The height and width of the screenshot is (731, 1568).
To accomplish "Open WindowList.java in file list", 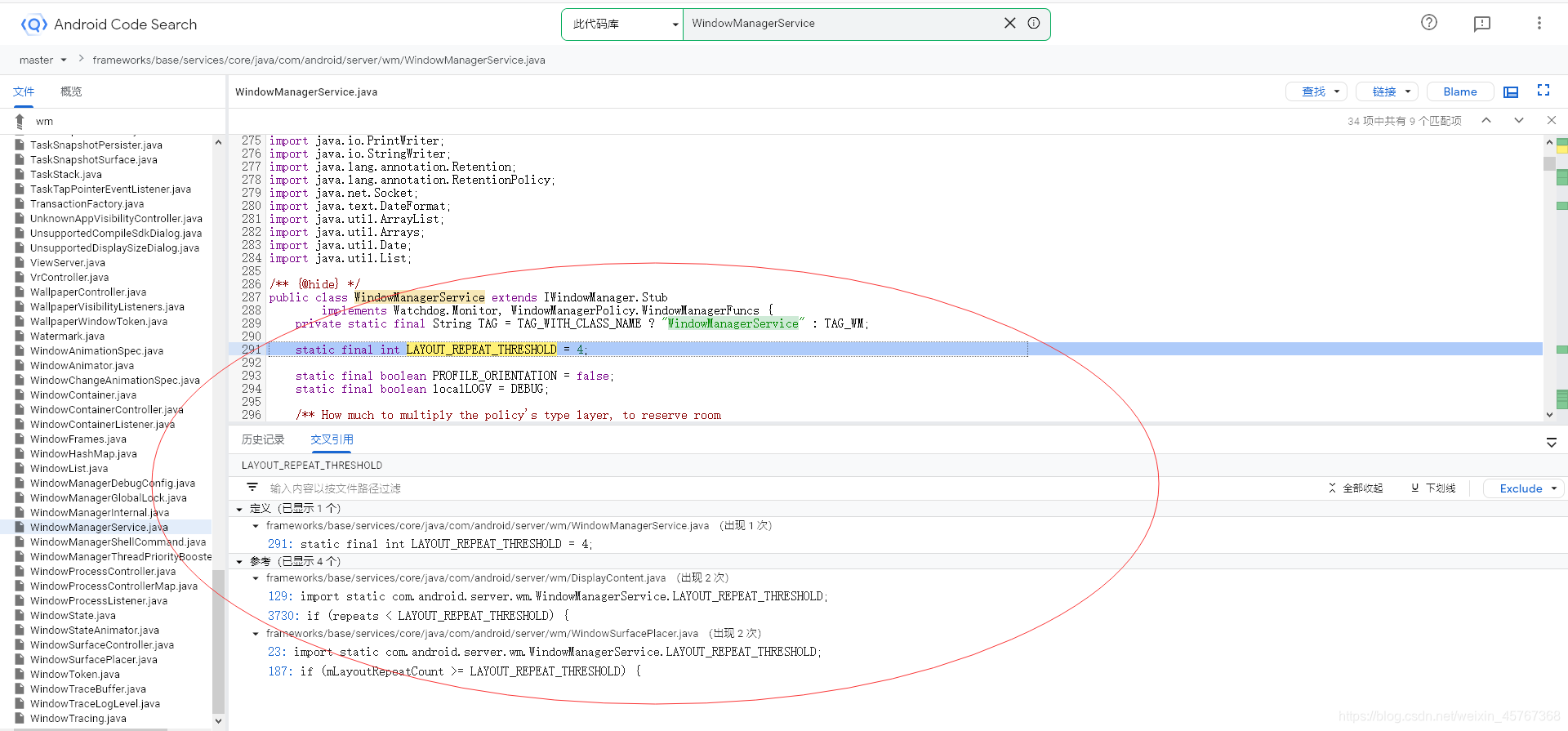I will 69,469.
